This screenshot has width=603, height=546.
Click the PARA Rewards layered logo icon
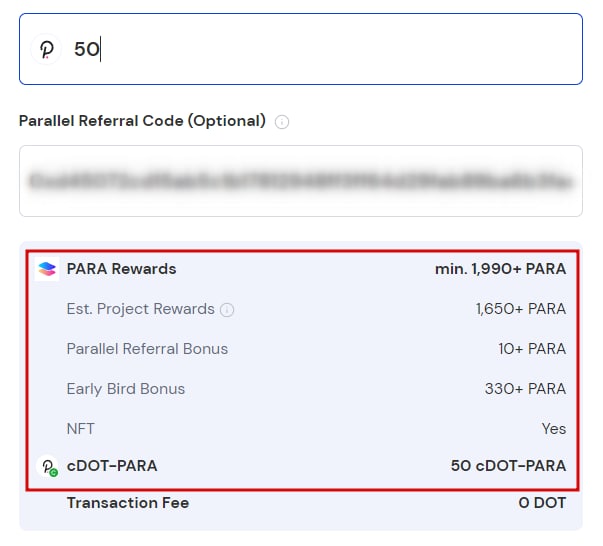tap(47, 269)
